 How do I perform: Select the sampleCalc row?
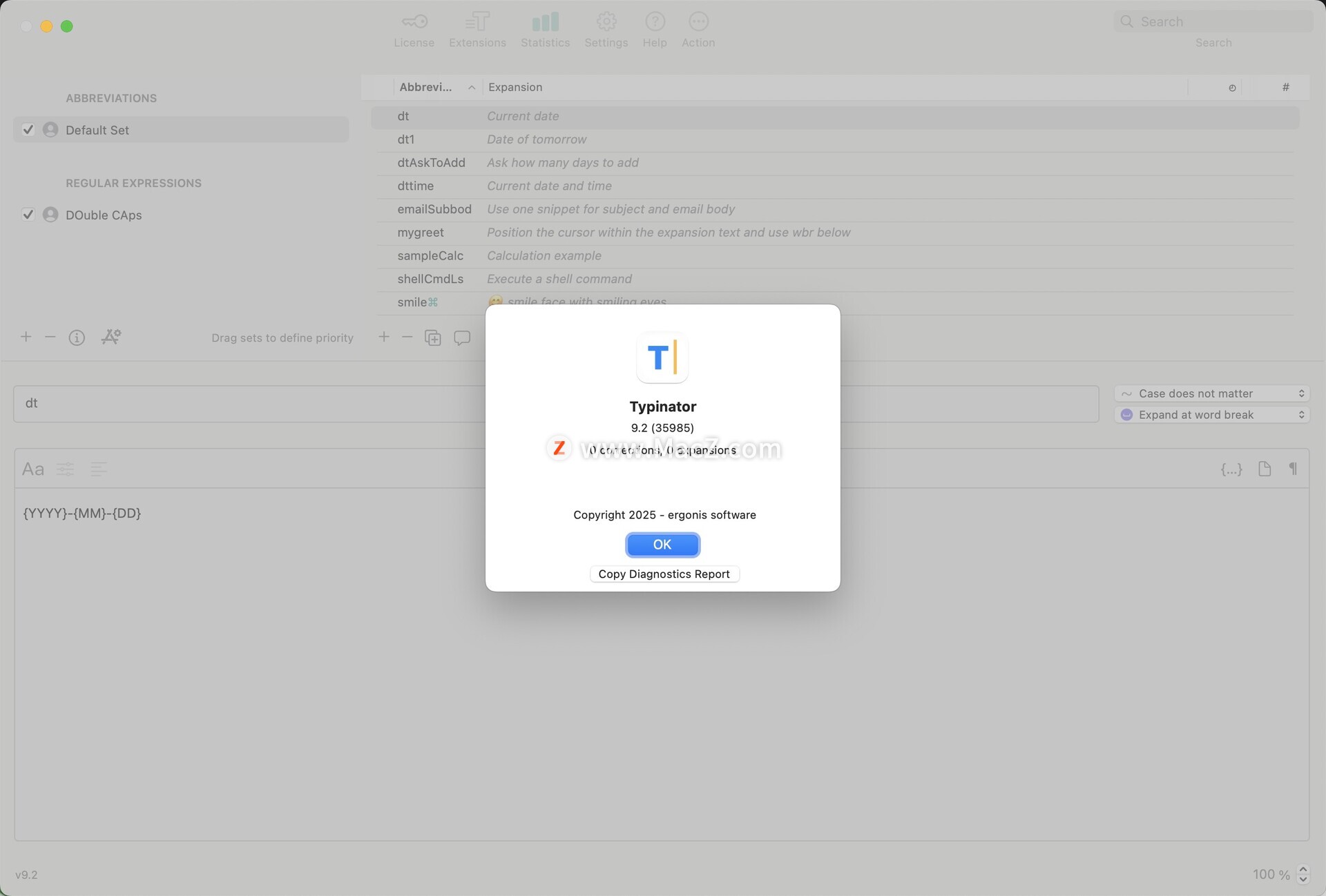click(x=835, y=256)
